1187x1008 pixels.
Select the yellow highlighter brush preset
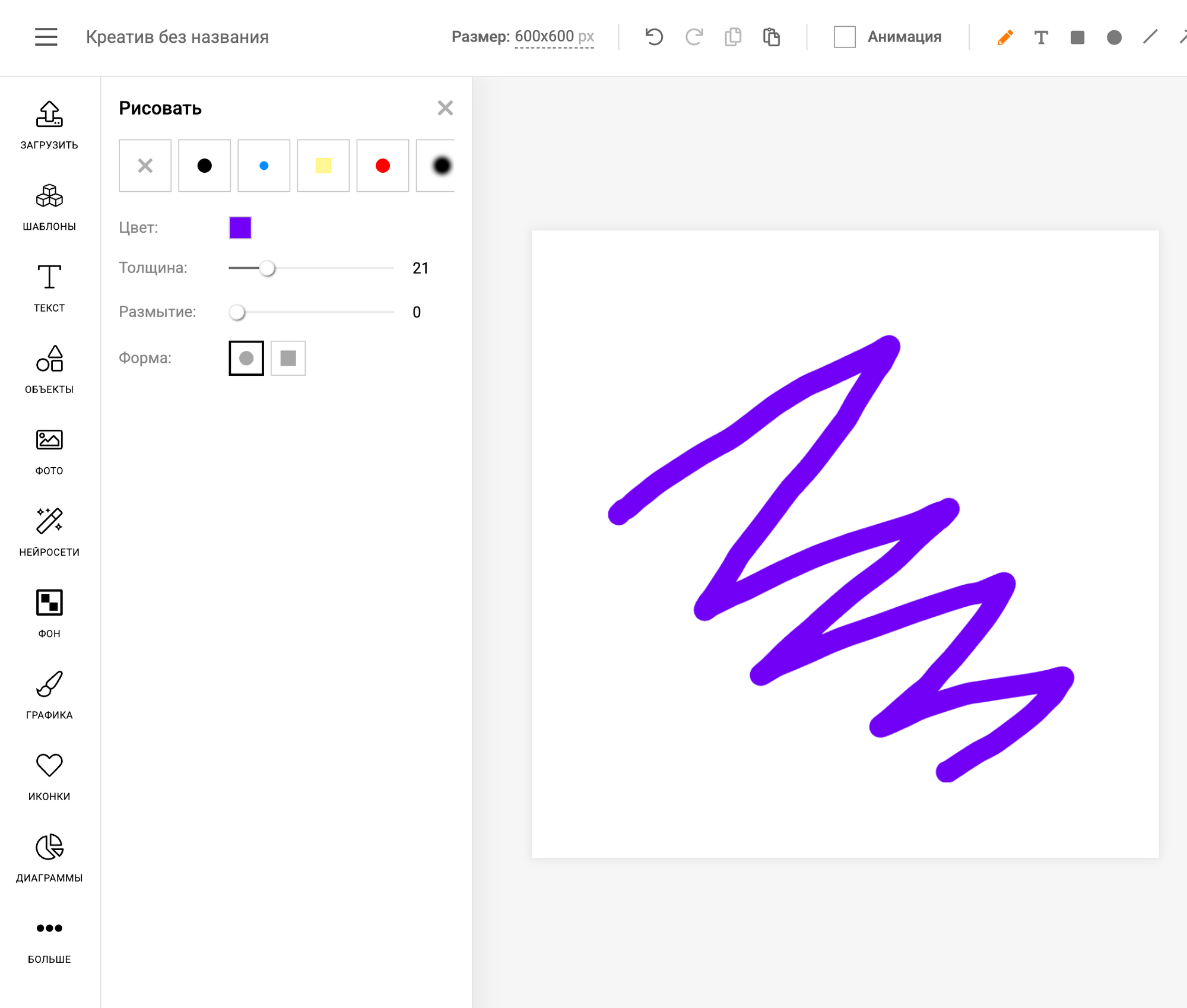[323, 166]
